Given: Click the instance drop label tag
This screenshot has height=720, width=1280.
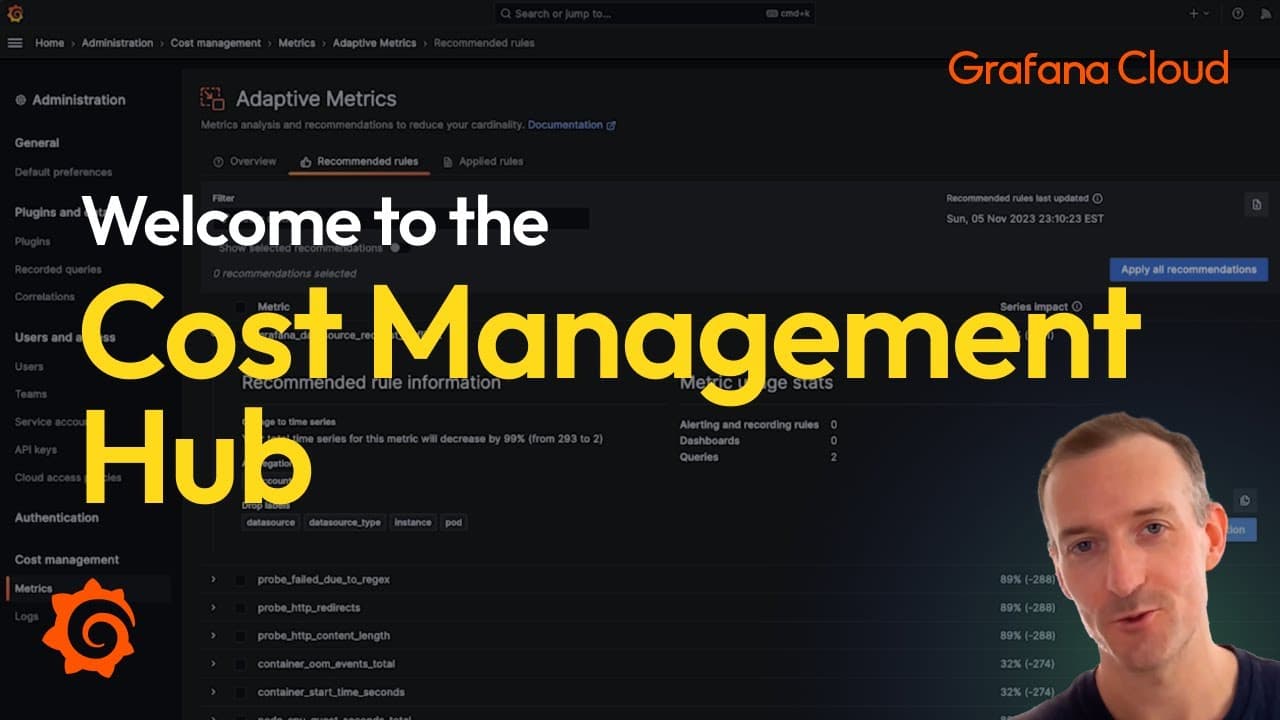Looking at the screenshot, I should click(412, 522).
